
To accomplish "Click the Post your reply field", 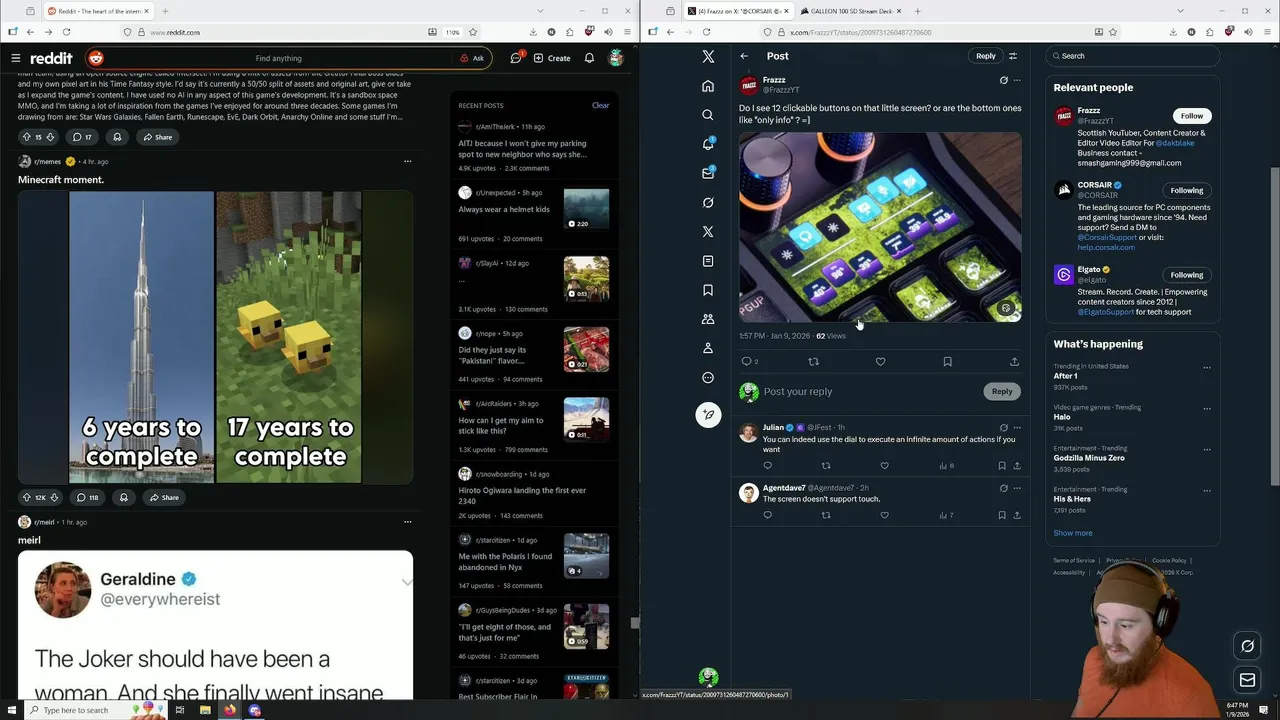I will pos(870,392).
